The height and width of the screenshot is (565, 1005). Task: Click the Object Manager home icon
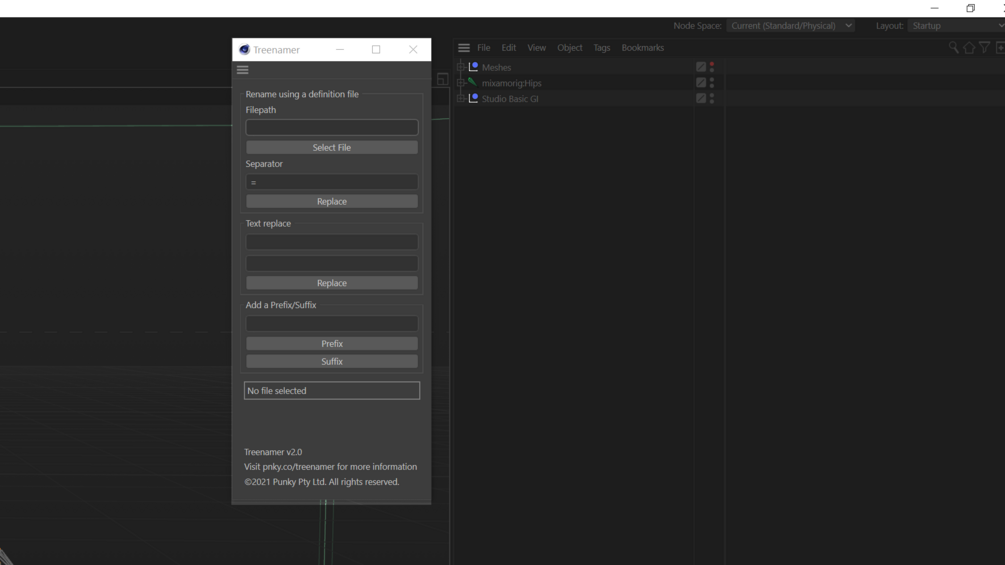(969, 47)
